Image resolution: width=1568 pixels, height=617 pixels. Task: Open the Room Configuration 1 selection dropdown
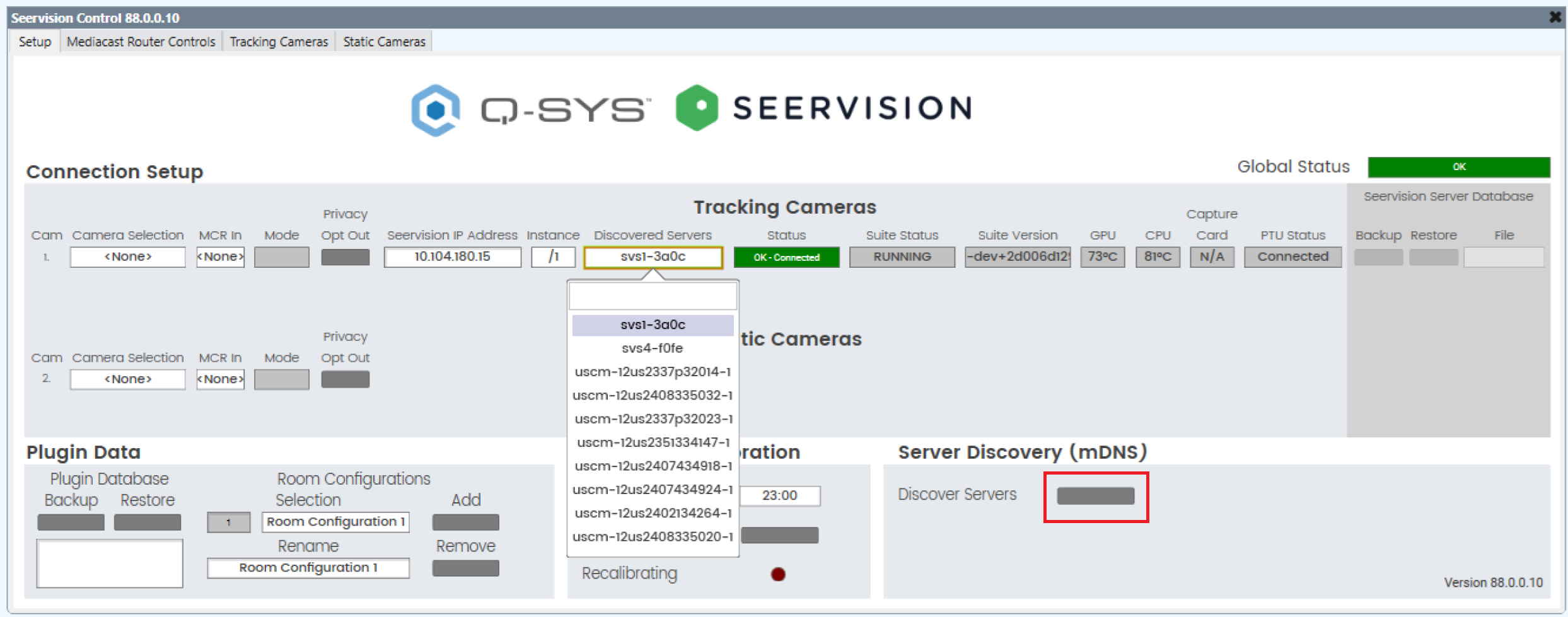[x=335, y=522]
